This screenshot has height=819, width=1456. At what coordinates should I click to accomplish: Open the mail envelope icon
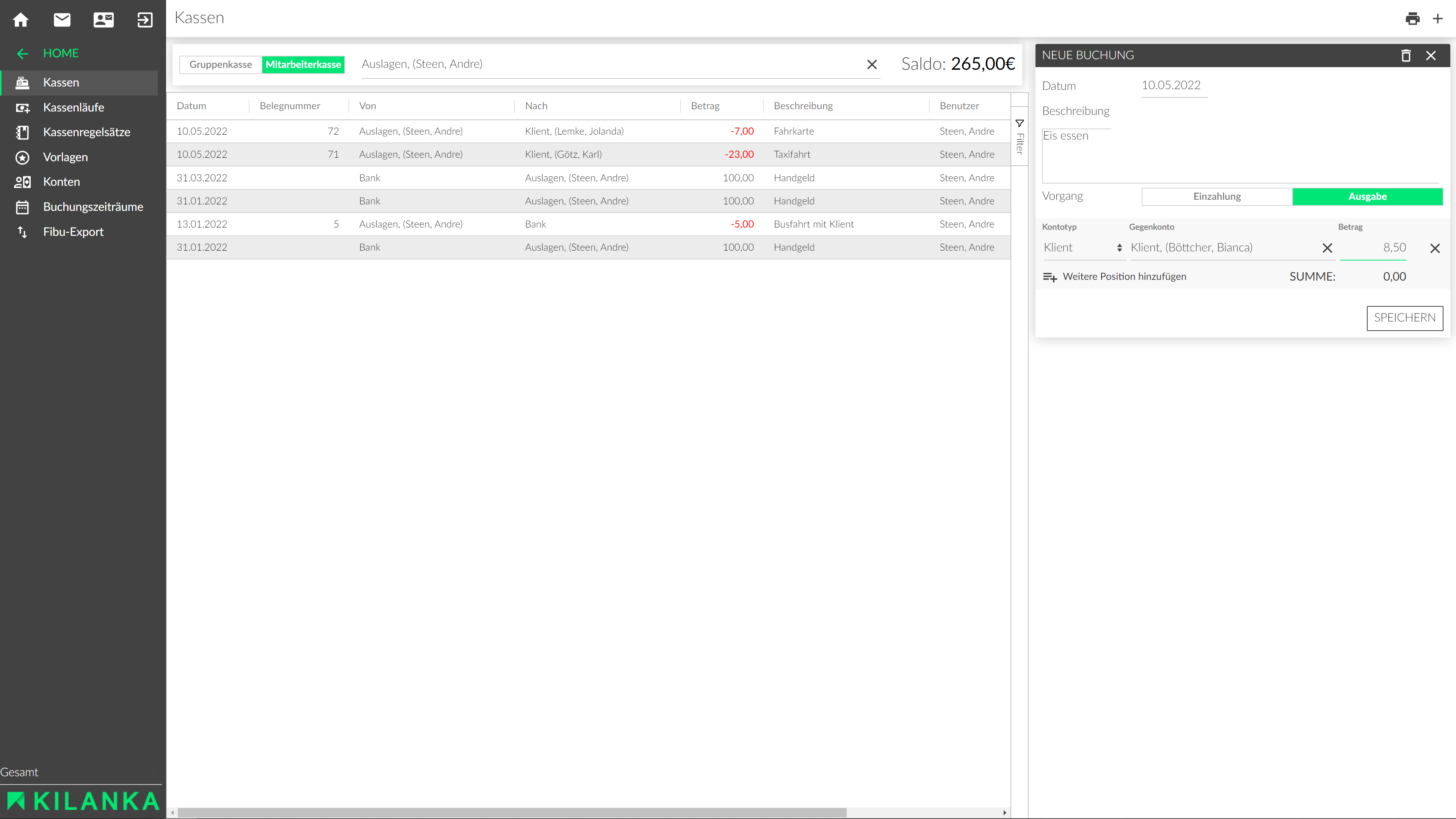(62, 20)
